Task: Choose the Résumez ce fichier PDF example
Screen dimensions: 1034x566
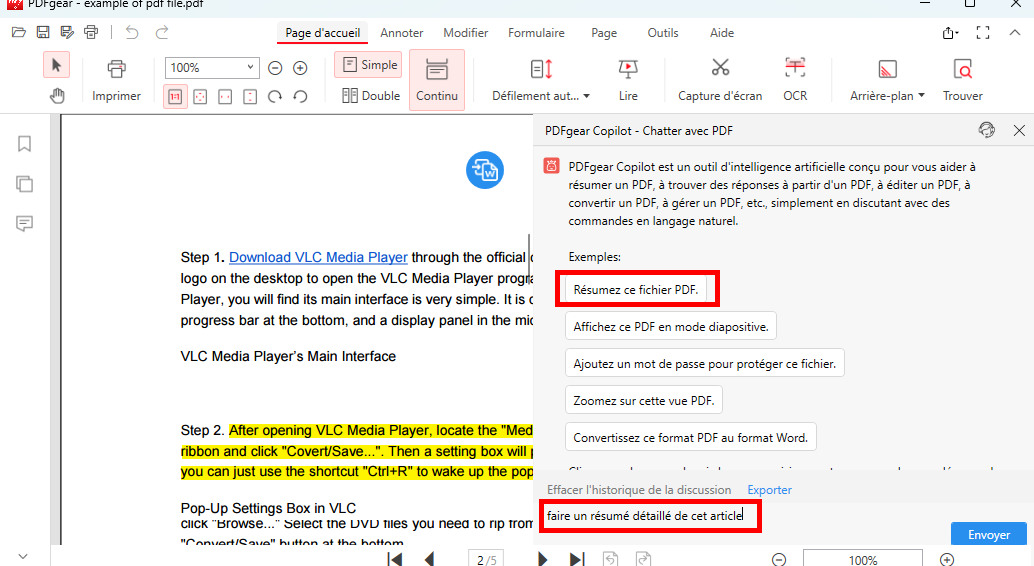Action: [636, 290]
